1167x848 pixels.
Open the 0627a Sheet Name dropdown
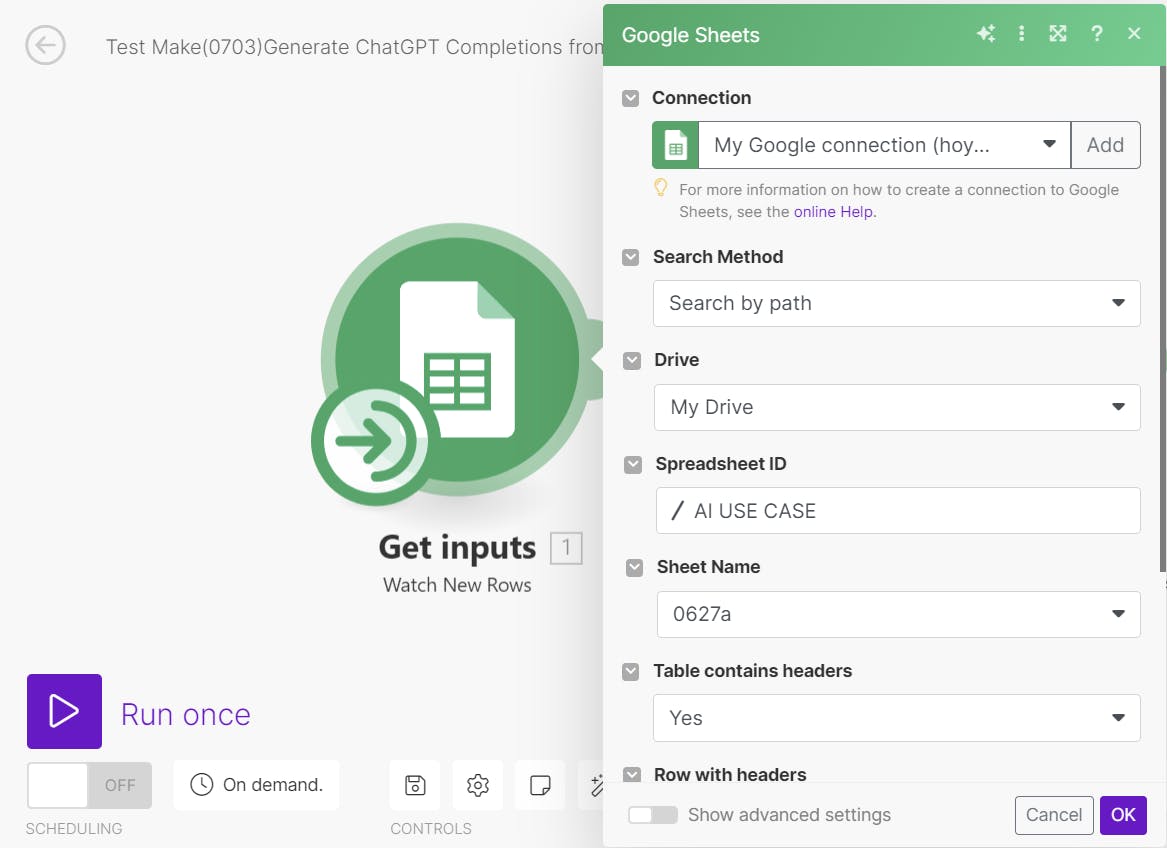pyautogui.click(x=898, y=614)
